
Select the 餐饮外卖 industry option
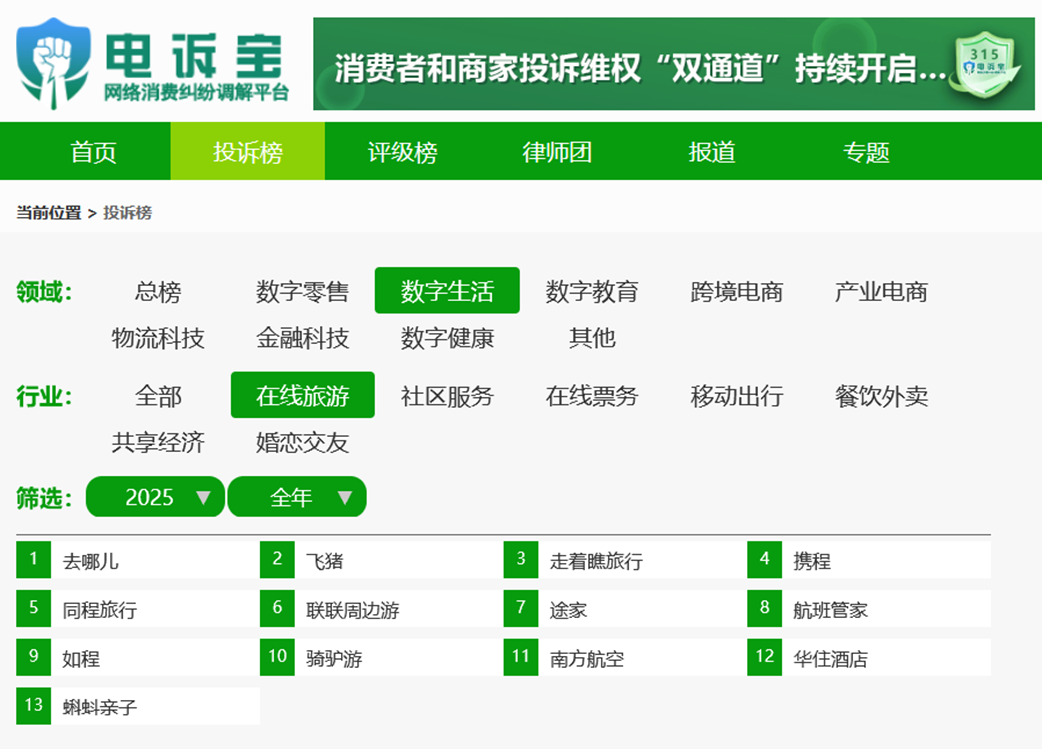(x=882, y=396)
